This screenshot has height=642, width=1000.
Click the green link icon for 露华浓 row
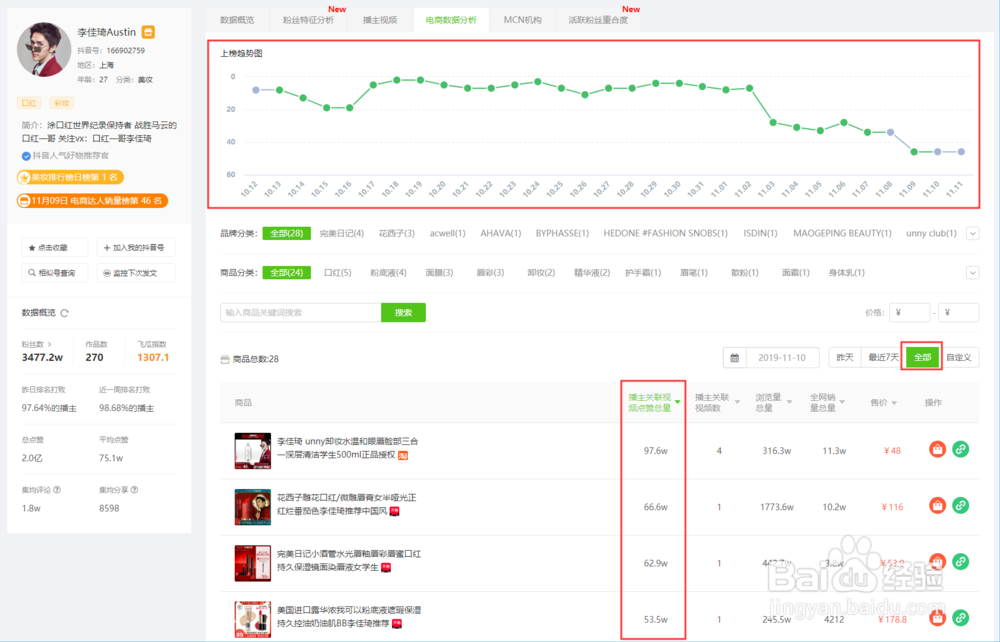point(960,617)
